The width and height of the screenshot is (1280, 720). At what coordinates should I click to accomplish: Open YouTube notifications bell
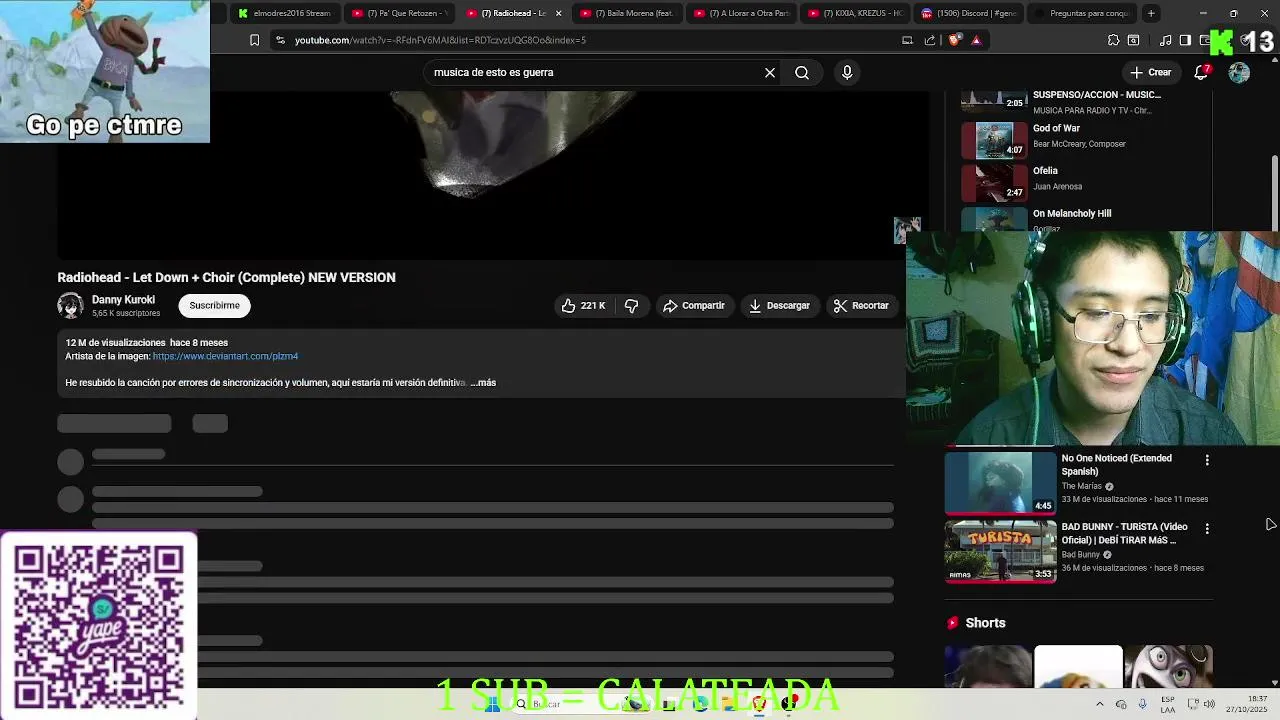1202,72
